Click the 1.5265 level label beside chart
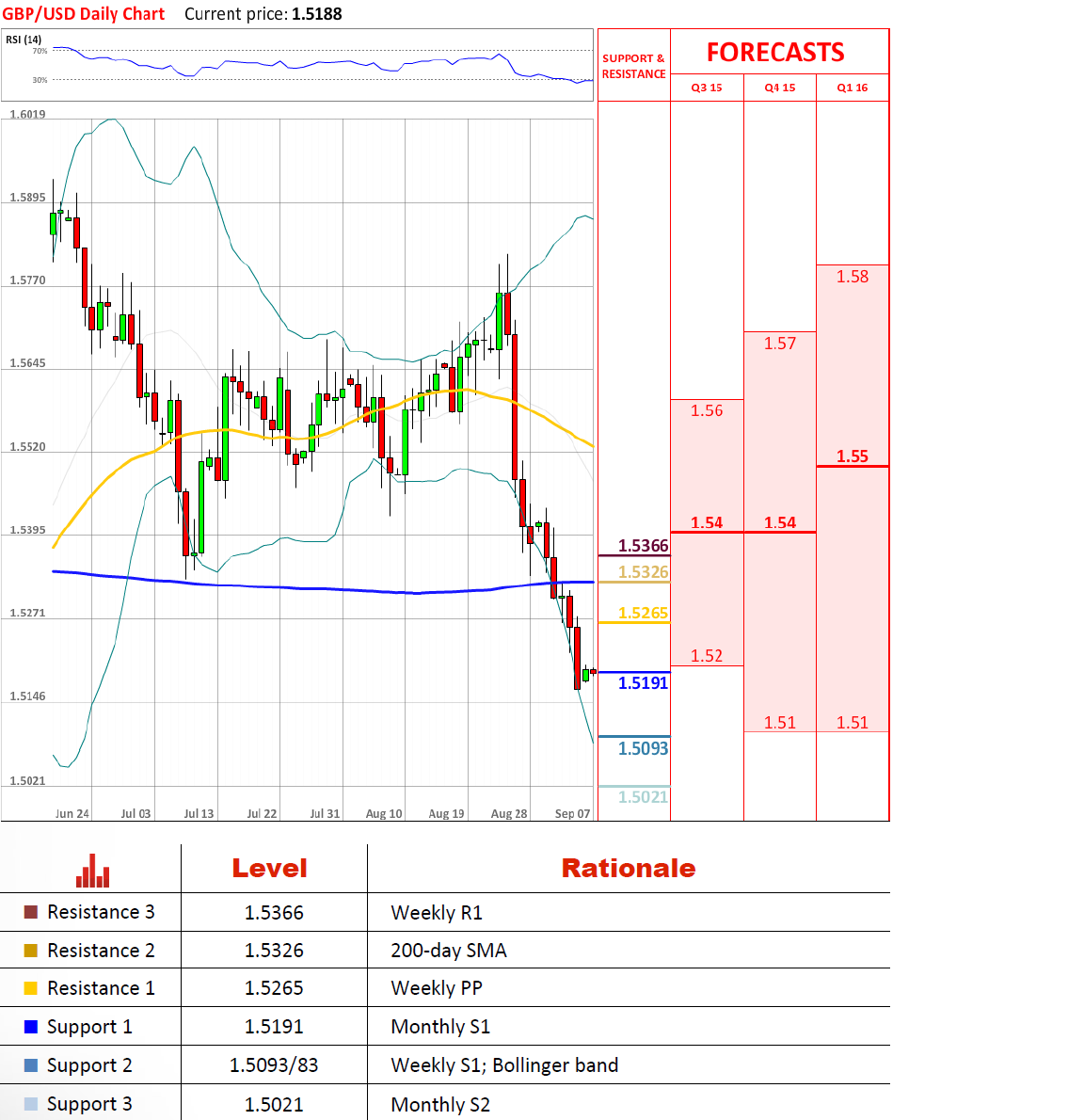Image resolution: width=1084 pixels, height=1120 pixels. pos(644,613)
